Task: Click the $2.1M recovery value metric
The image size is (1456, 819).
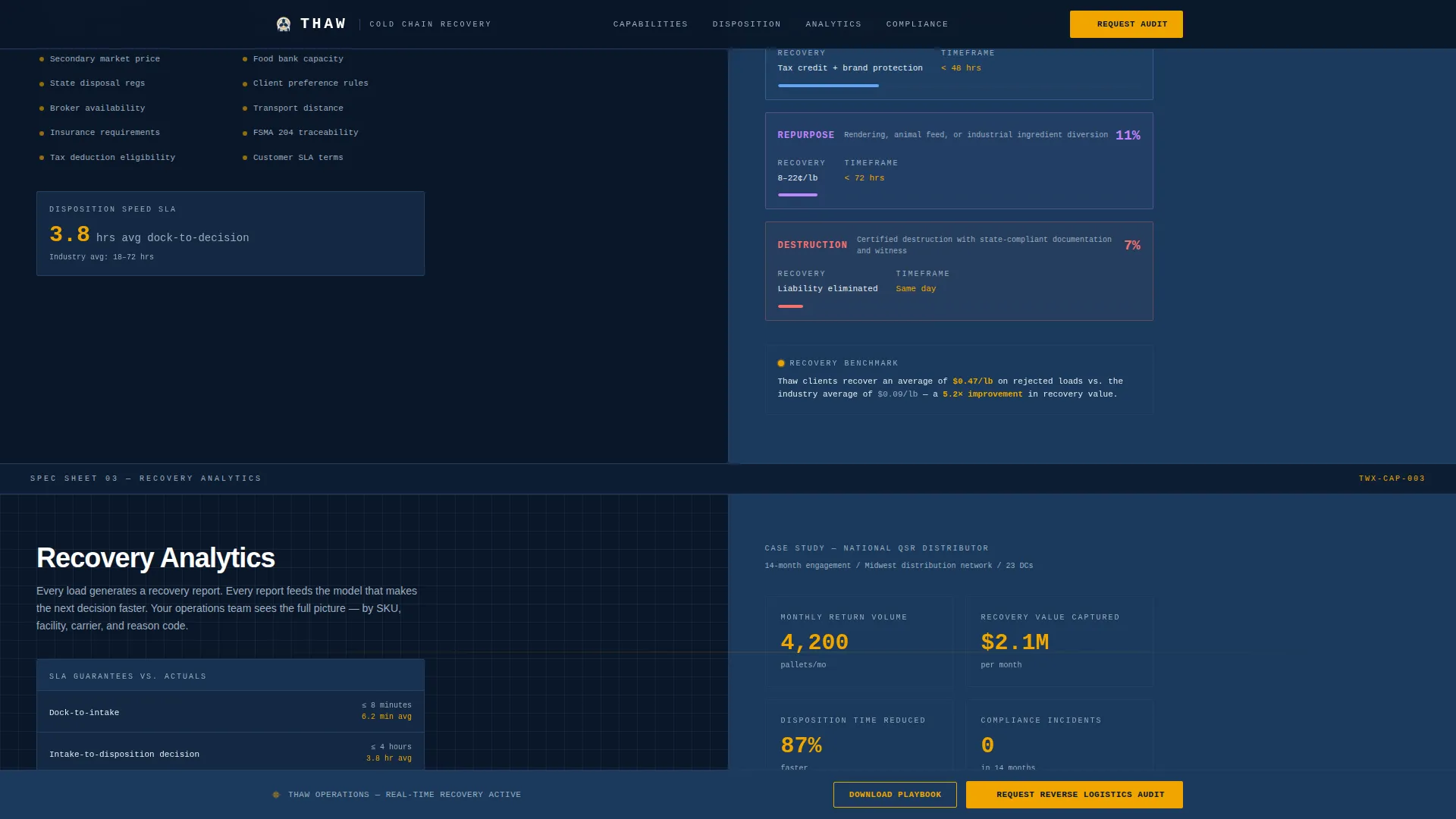Action: coord(1015,642)
